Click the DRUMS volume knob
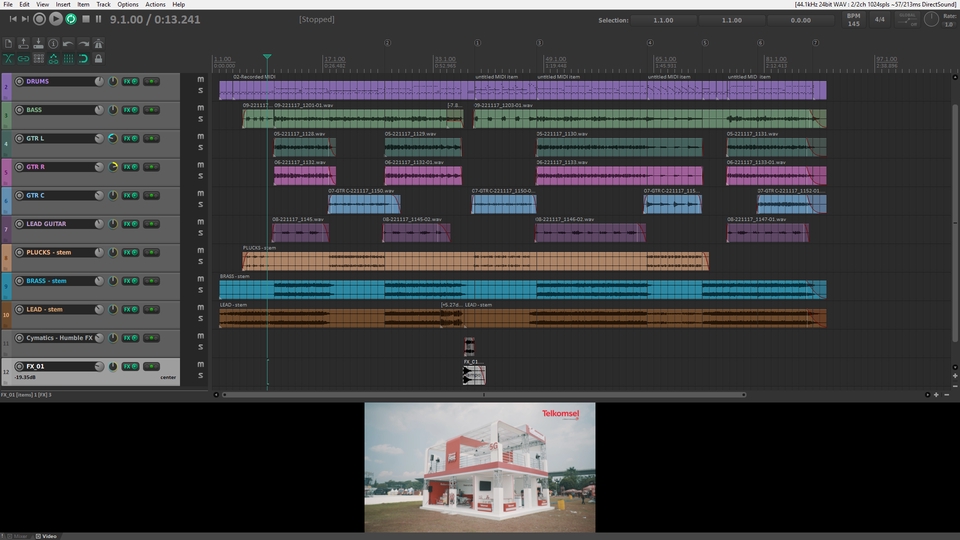The height and width of the screenshot is (540, 960). click(x=99, y=81)
